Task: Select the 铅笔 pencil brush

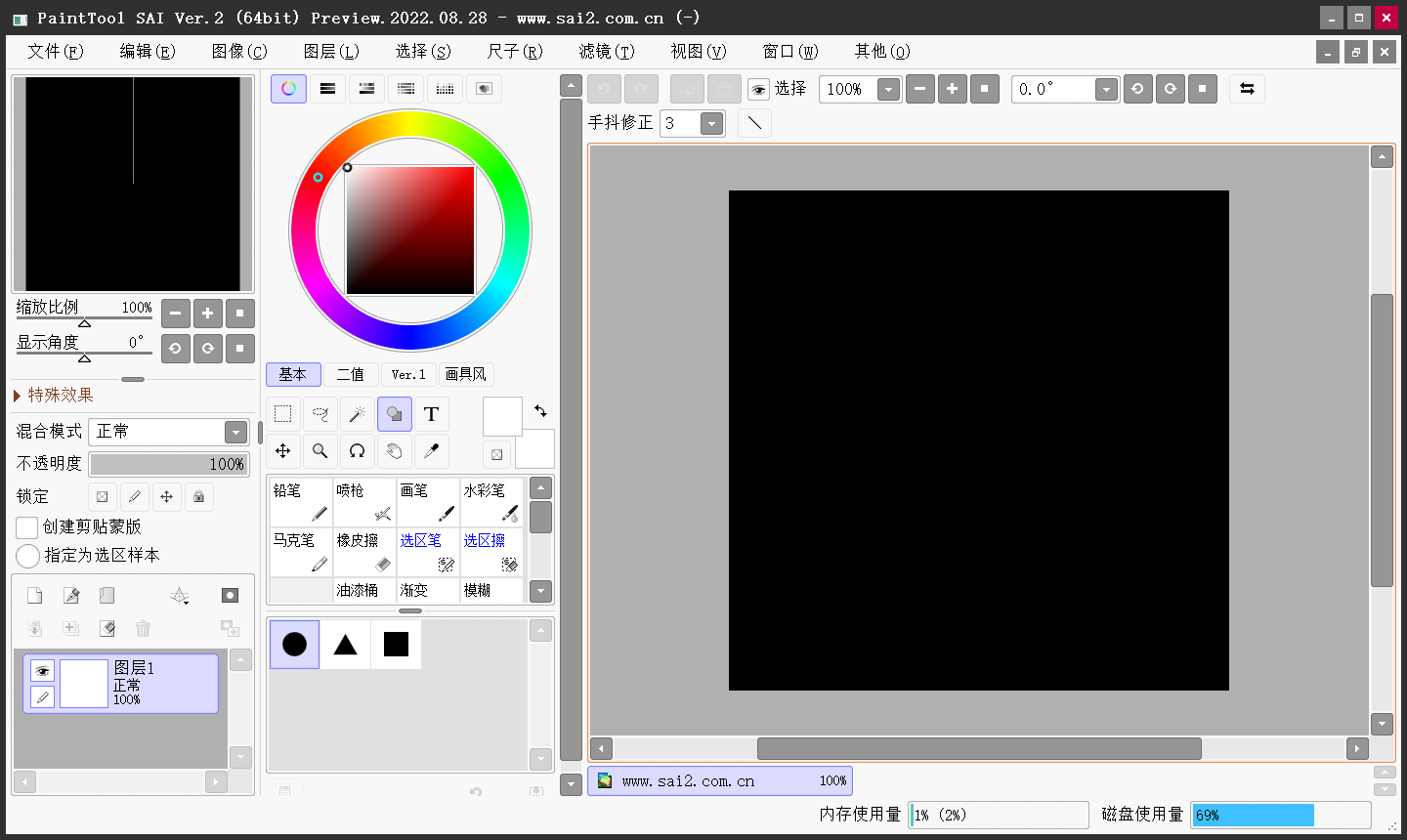Action: [300, 502]
